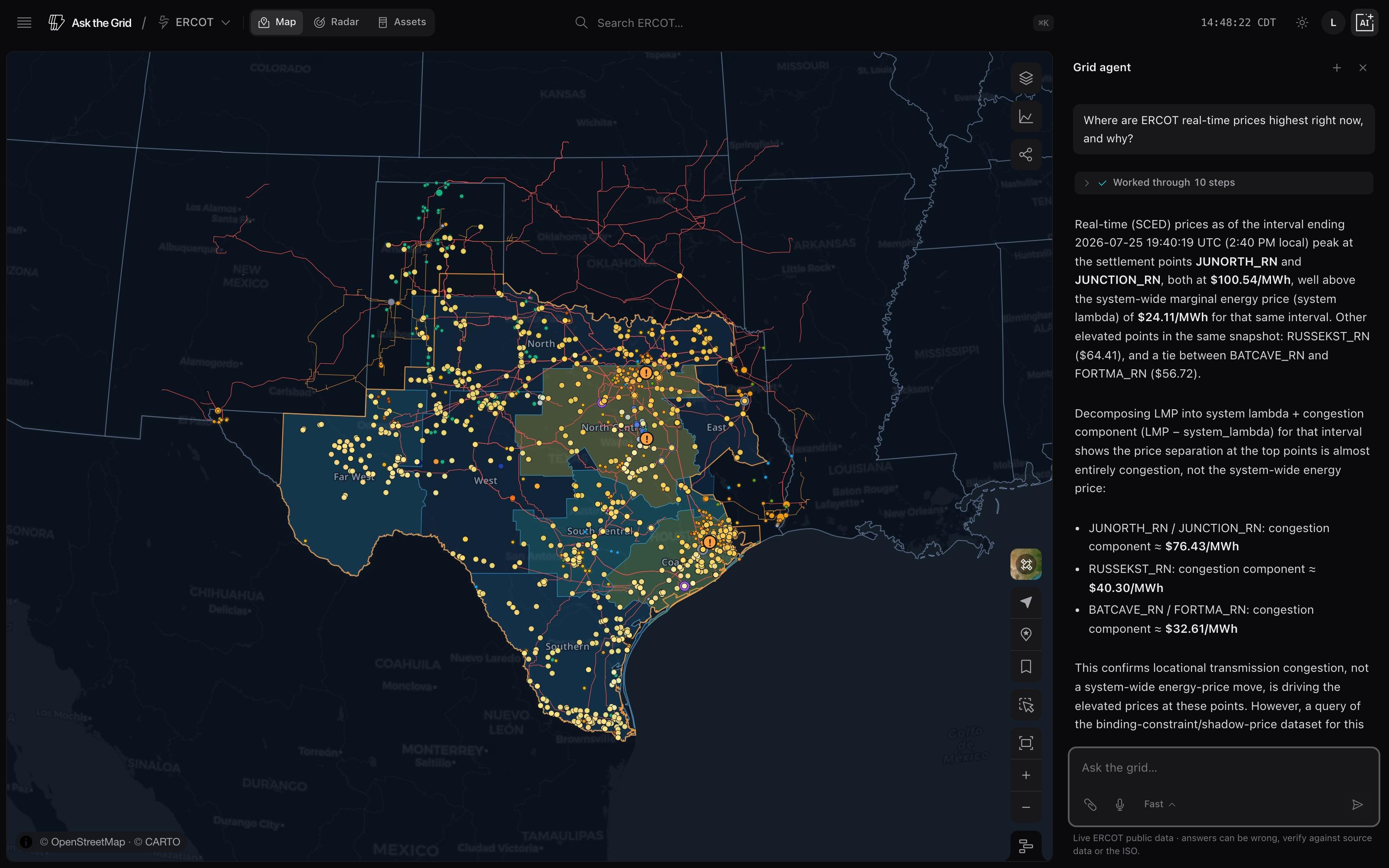Zoom out on the map
Viewport: 1389px width, 868px height.
[1026, 807]
